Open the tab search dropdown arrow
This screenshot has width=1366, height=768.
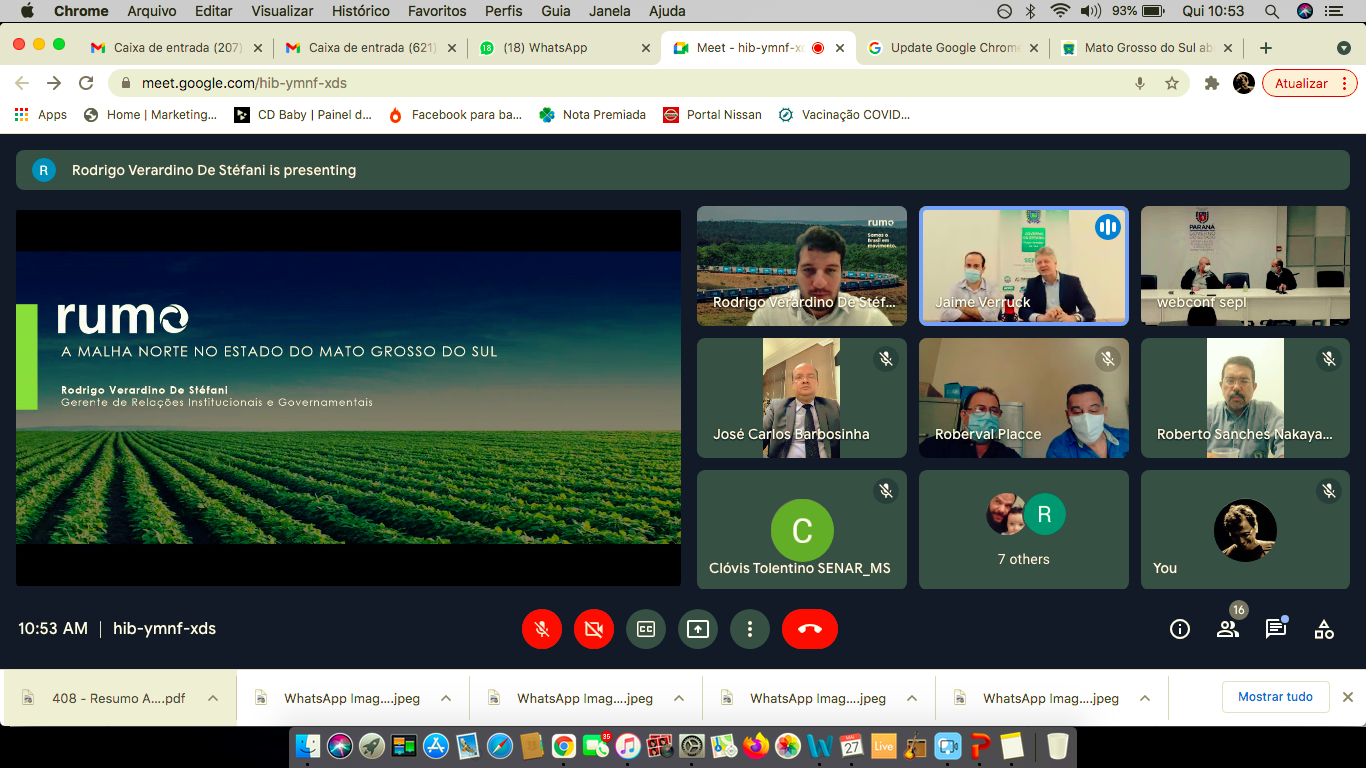(1344, 48)
